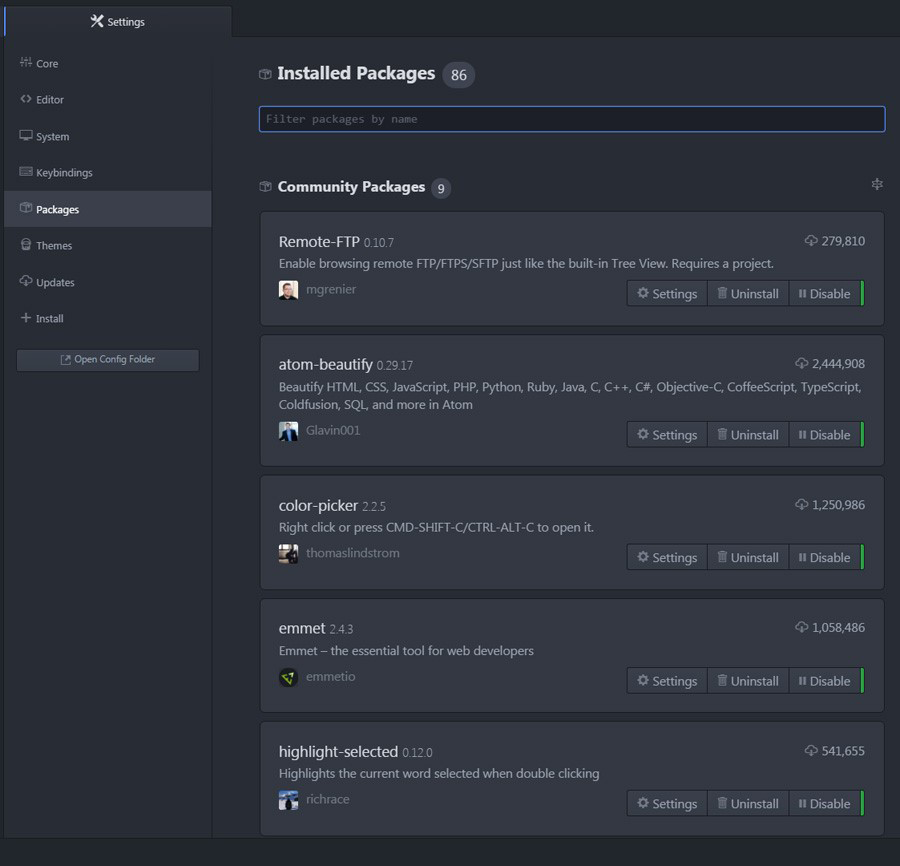
Task: Disable the atom-beautify package
Action: pos(825,434)
